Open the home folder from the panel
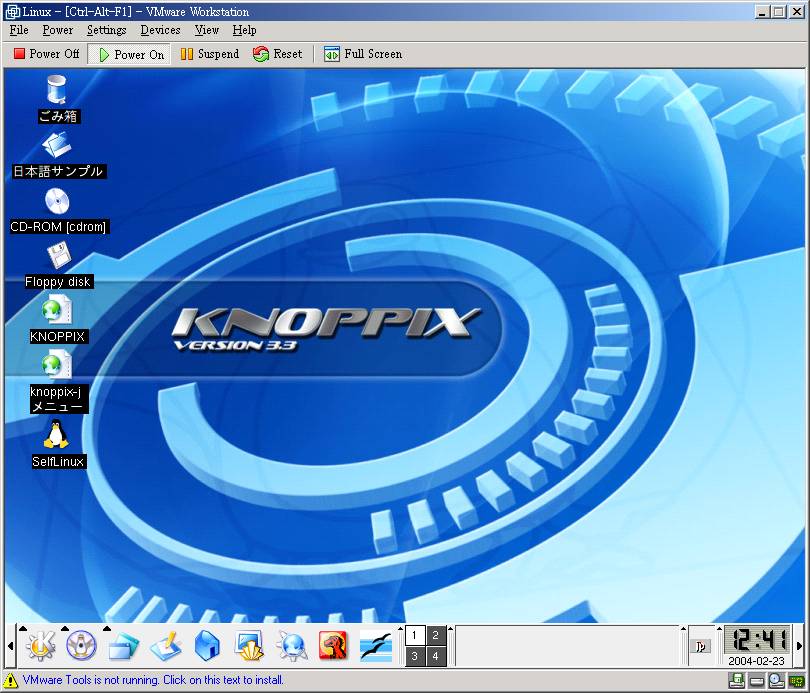Viewport: 810px width, 693px height. tap(207, 645)
